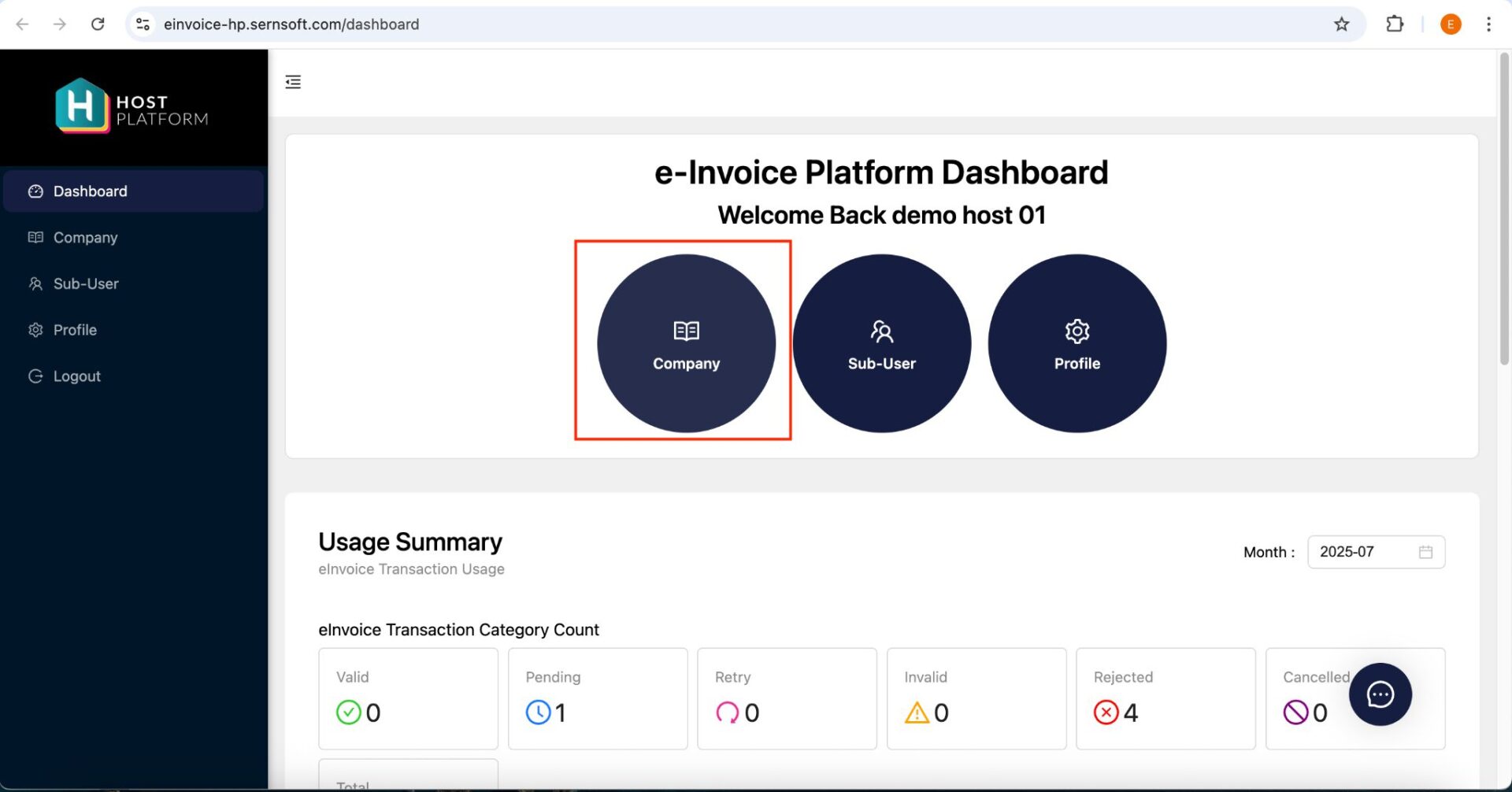Image resolution: width=1512 pixels, height=792 pixels.
Task: Open the Company circle shortcut
Action: [686, 343]
